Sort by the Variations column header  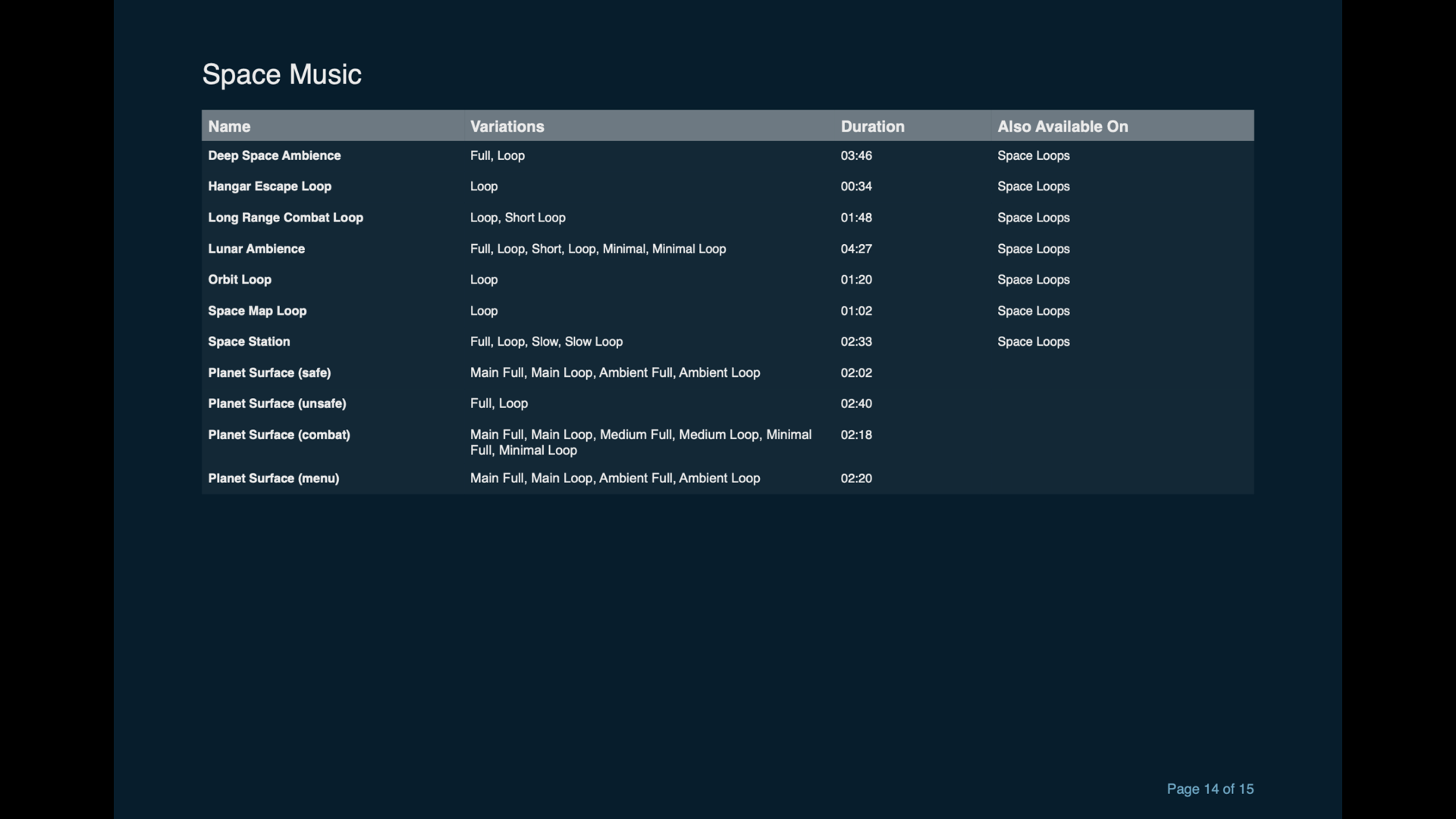pos(507,127)
